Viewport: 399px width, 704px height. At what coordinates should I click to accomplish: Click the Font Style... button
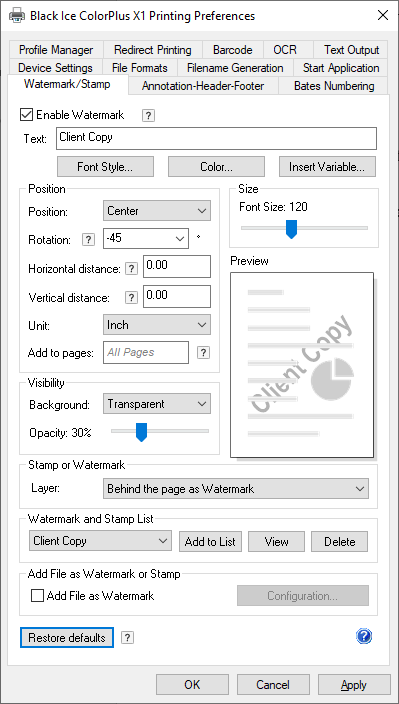pos(105,167)
